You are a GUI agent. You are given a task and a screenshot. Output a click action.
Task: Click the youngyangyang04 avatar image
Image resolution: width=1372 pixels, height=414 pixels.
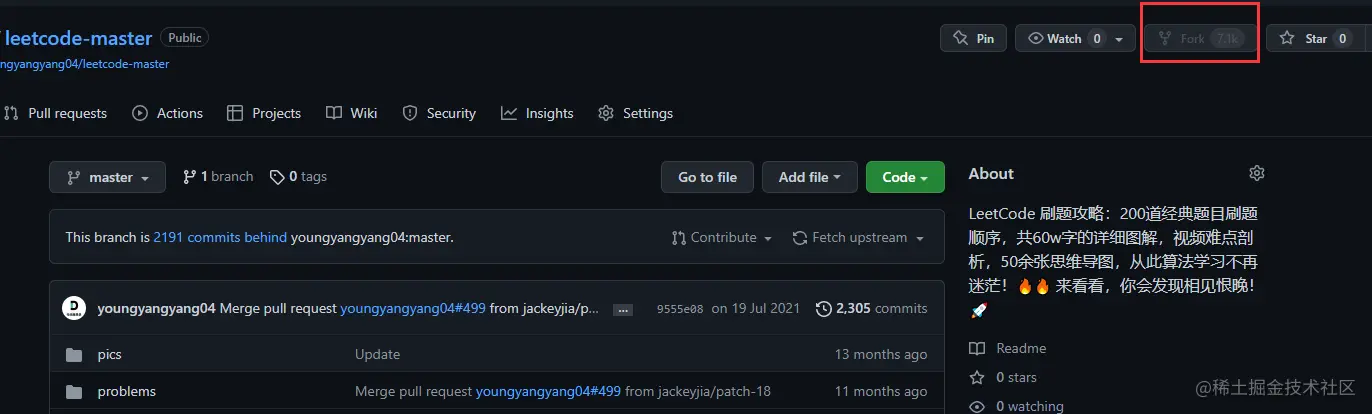[x=74, y=308]
